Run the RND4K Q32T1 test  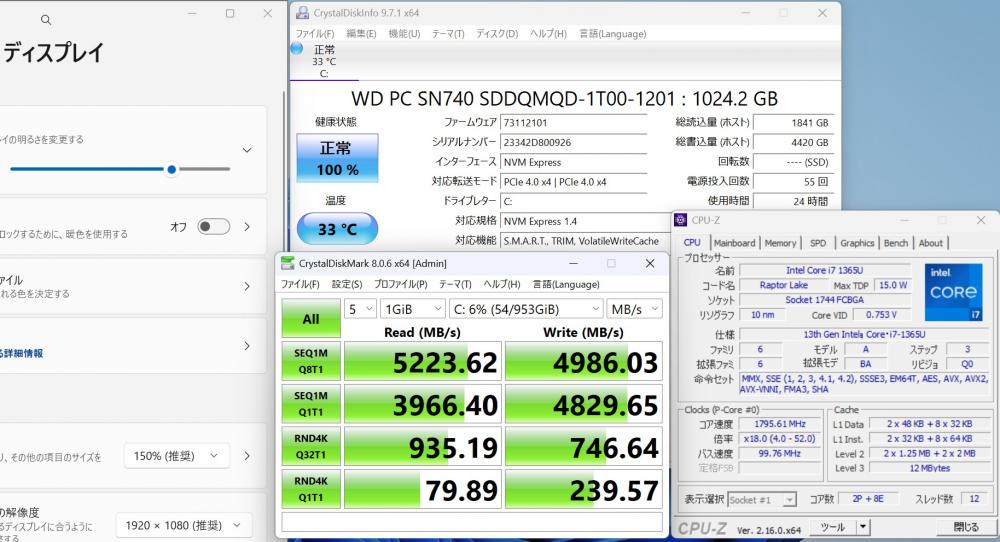[x=311, y=445]
